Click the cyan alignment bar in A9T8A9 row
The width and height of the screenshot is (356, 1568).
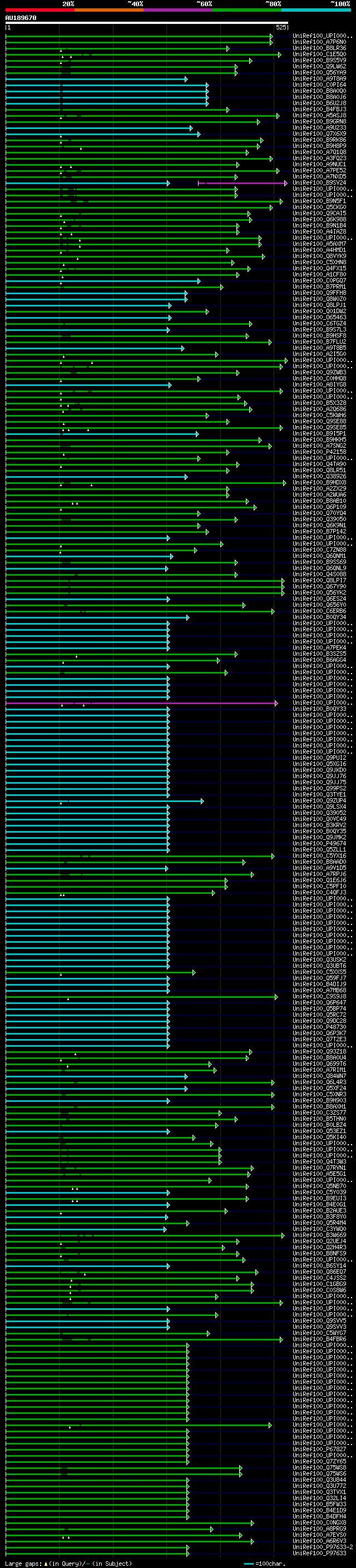click(x=96, y=79)
